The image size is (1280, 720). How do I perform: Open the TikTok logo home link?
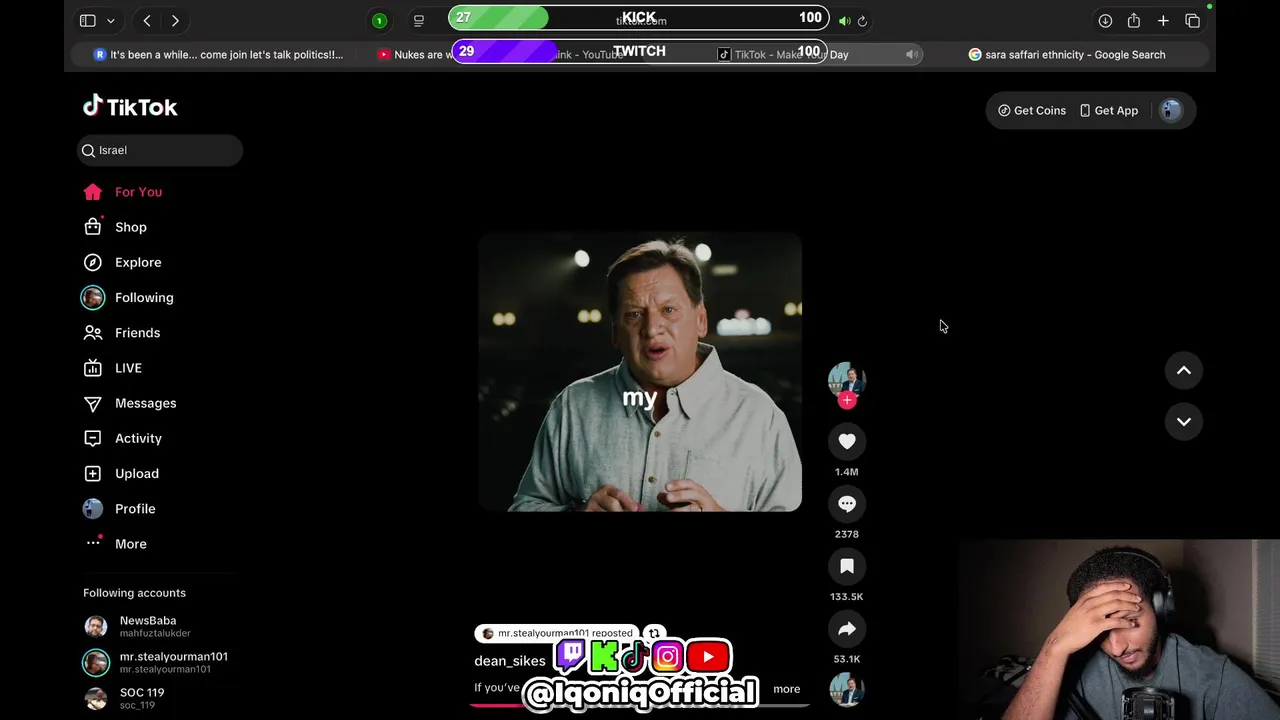pyautogui.click(x=130, y=106)
